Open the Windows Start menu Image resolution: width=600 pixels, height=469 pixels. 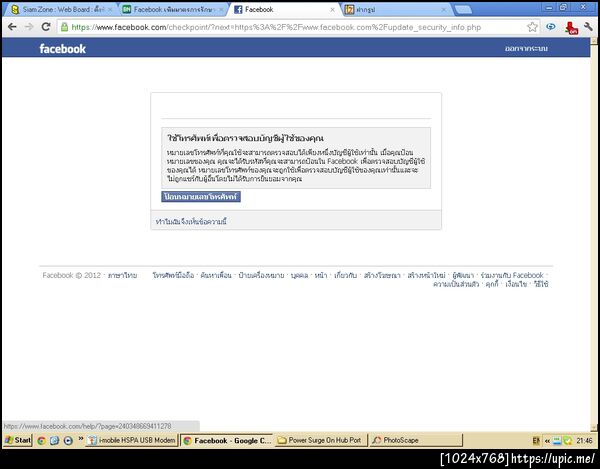click(18, 440)
